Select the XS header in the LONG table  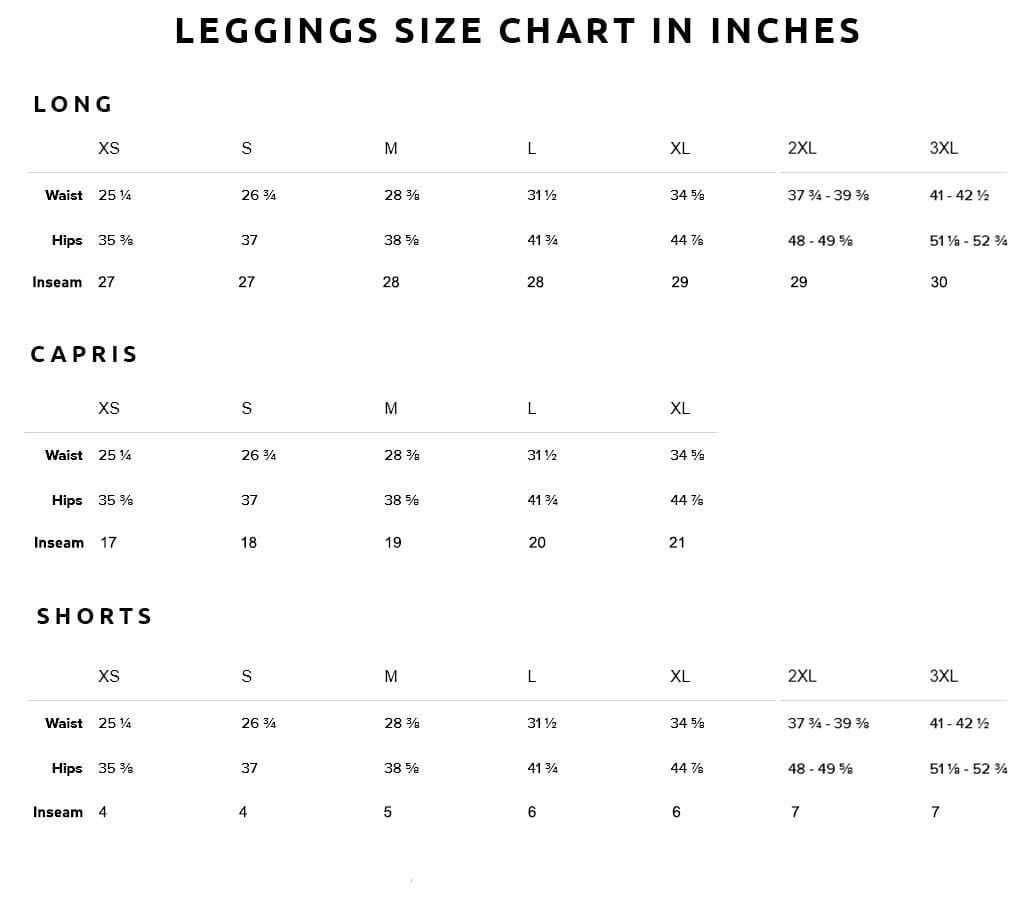coord(109,148)
